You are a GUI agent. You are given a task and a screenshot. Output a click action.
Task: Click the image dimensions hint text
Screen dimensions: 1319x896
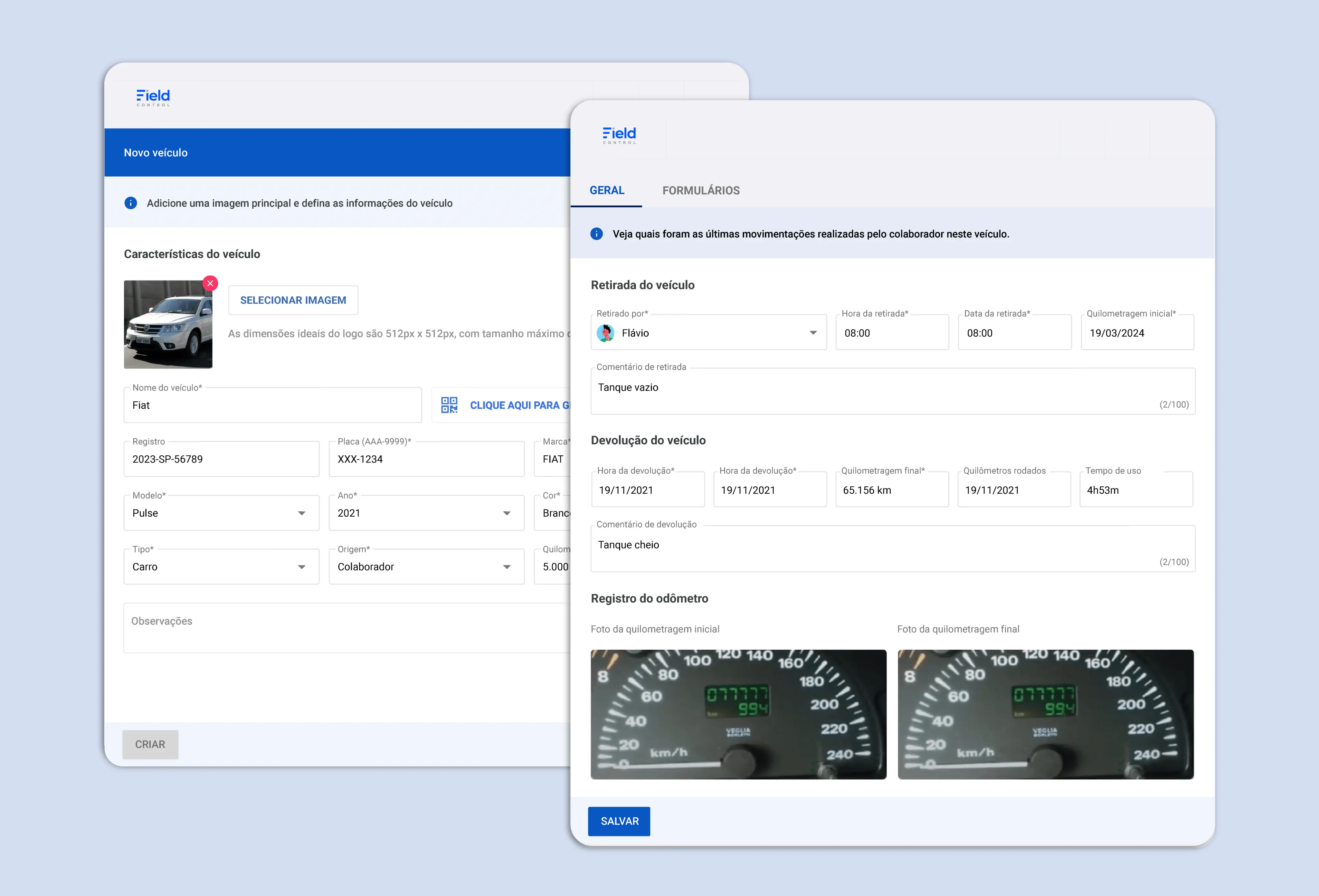click(x=399, y=333)
